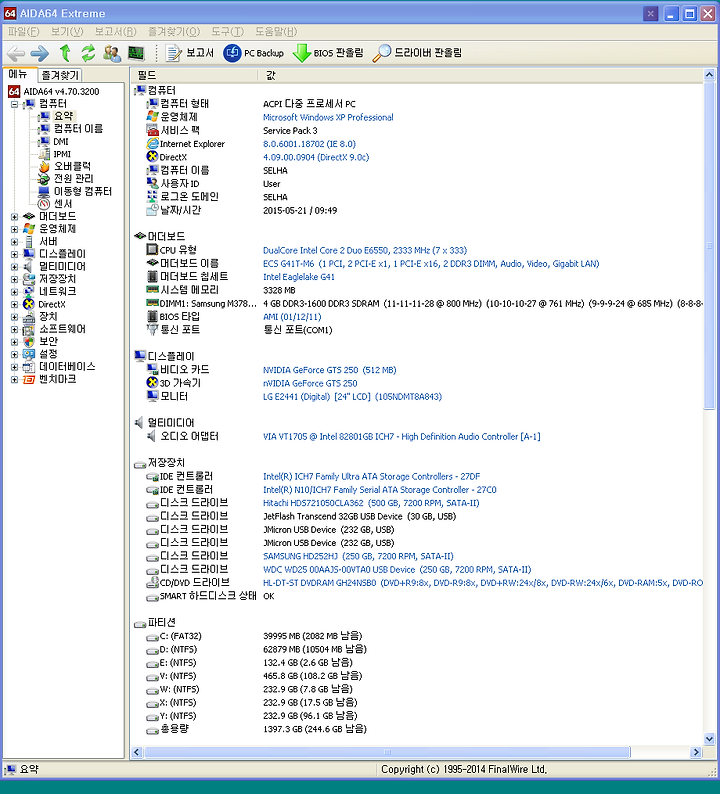Expand the DirectX tree node
The image size is (720, 794).
click(14, 304)
